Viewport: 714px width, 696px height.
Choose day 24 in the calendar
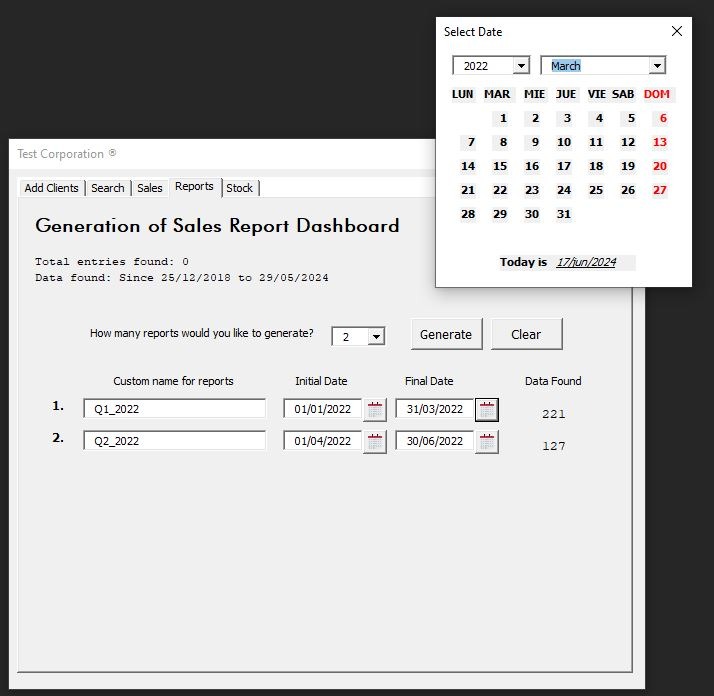point(564,190)
